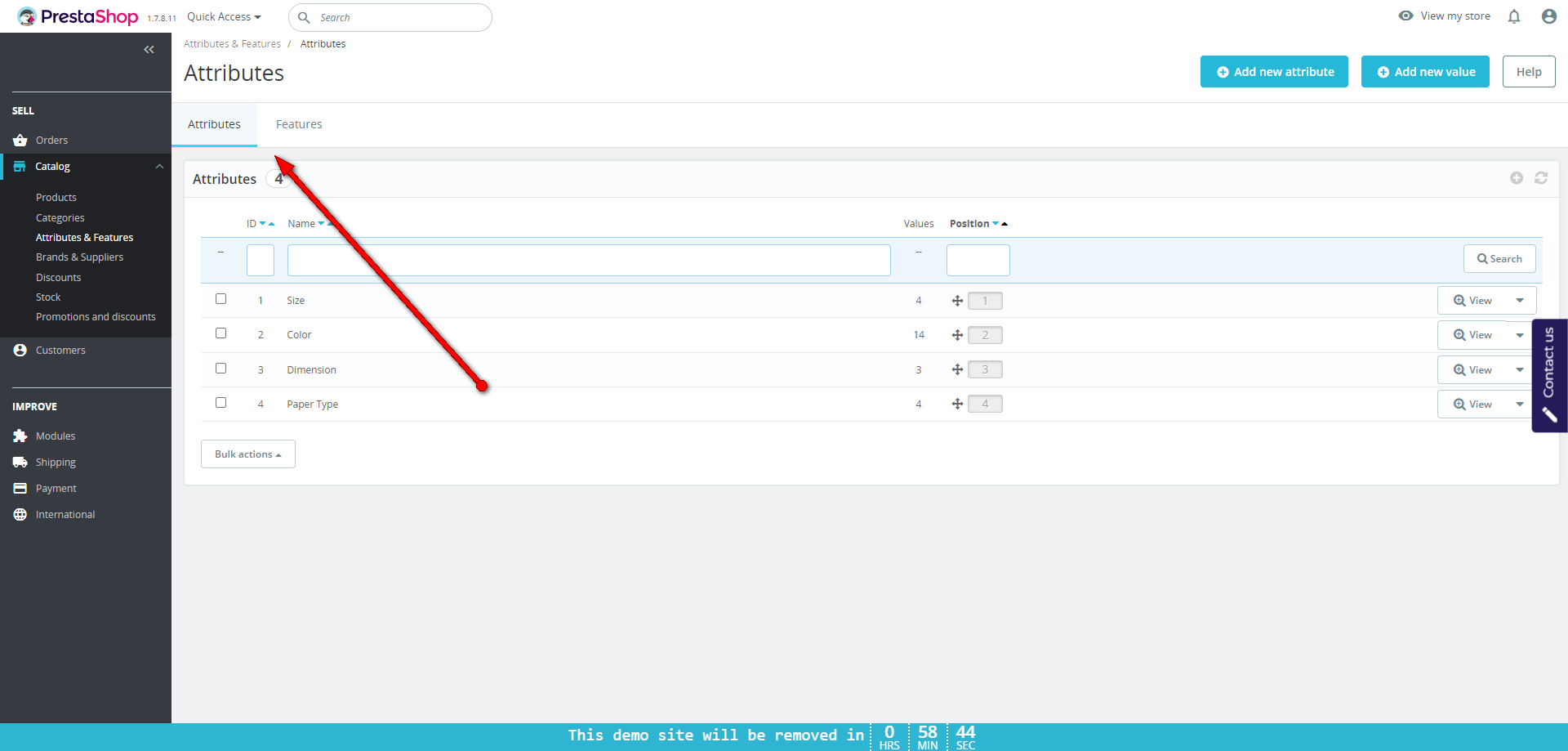This screenshot has width=1568, height=751.
Task: Expand actions dropdown for Dimension row
Action: click(x=1520, y=370)
